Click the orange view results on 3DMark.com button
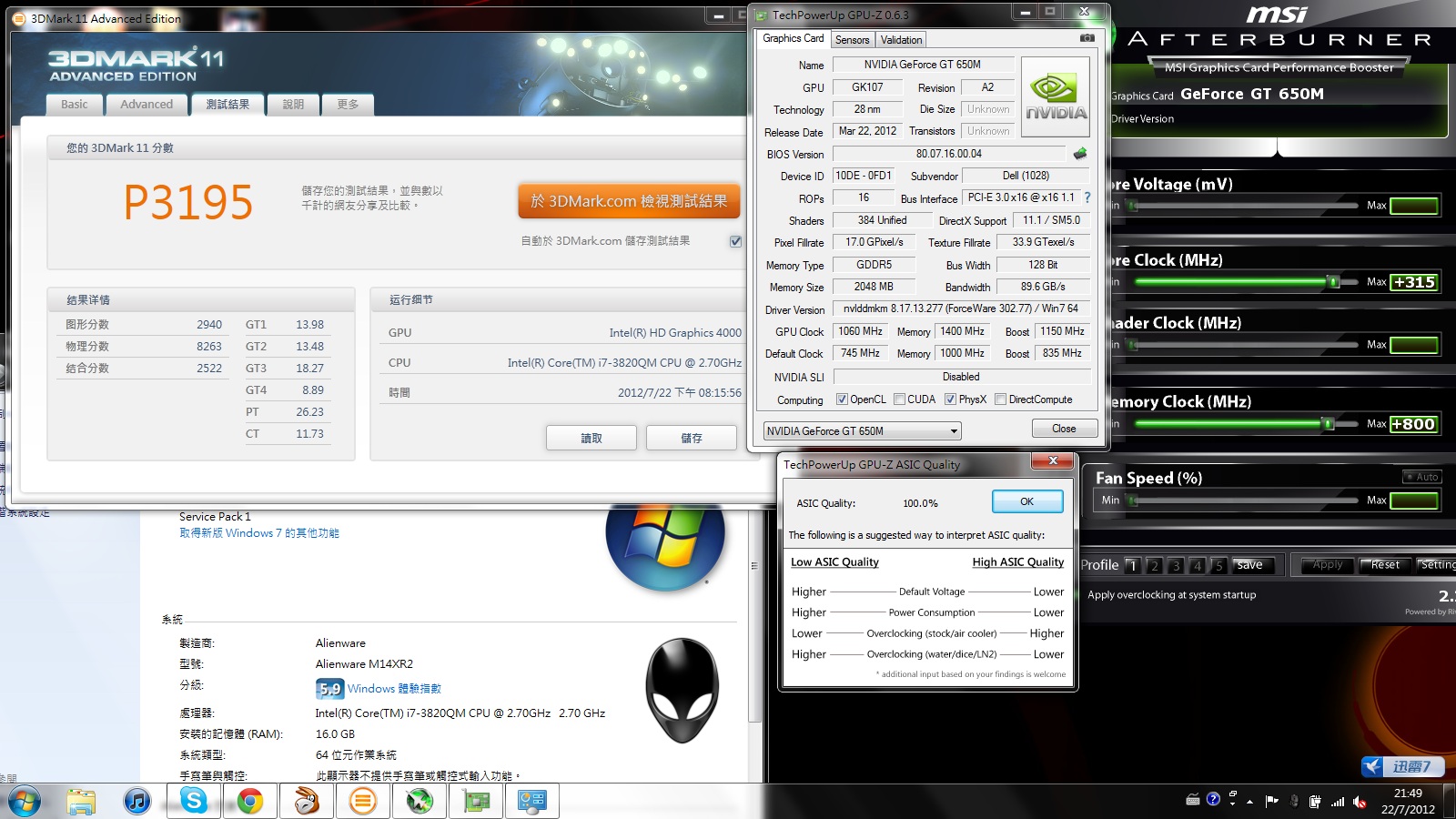The width and height of the screenshot is (1456, 819). 629,201
